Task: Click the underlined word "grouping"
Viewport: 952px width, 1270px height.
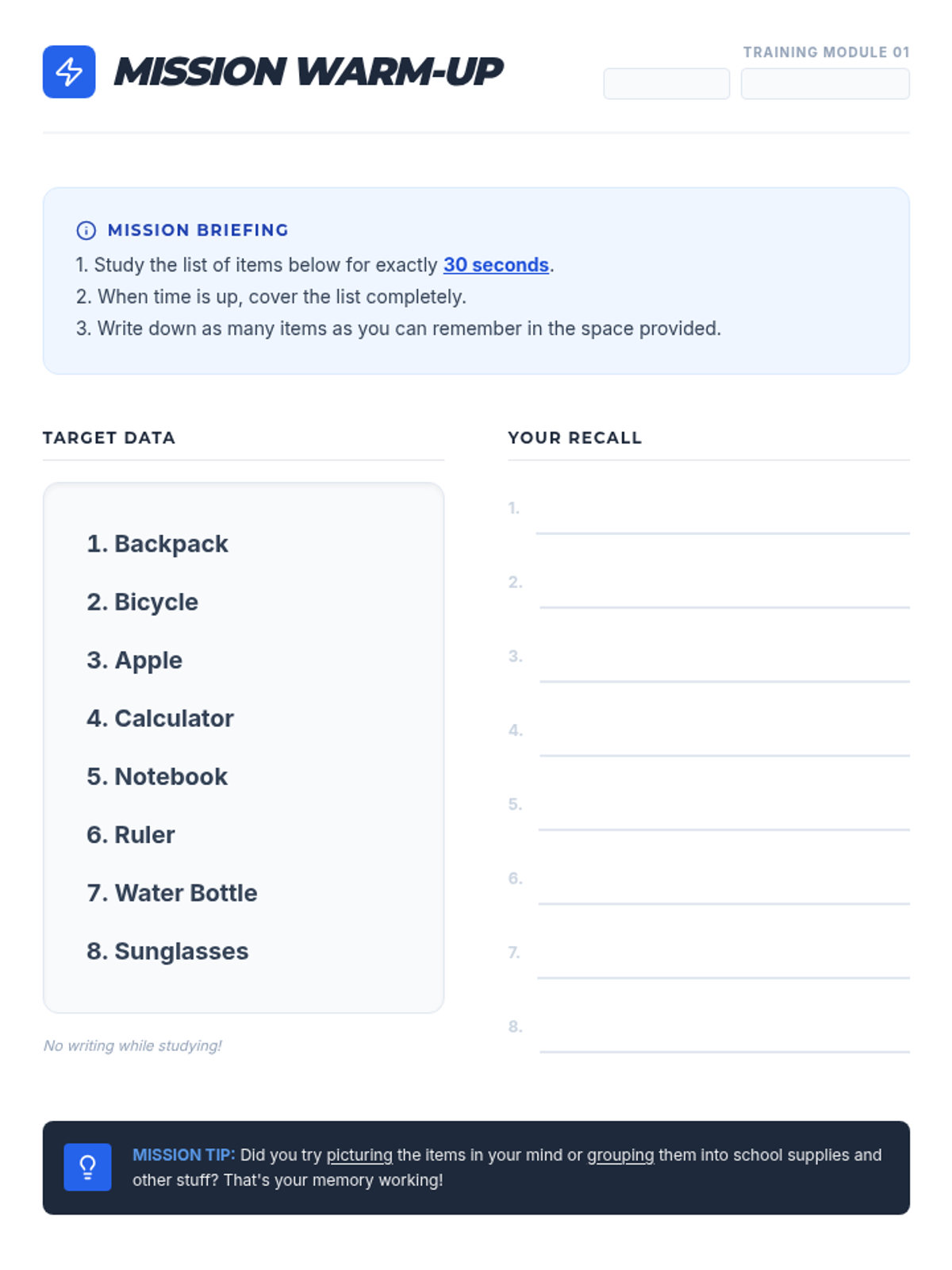Action: [x=620, y=1155]
